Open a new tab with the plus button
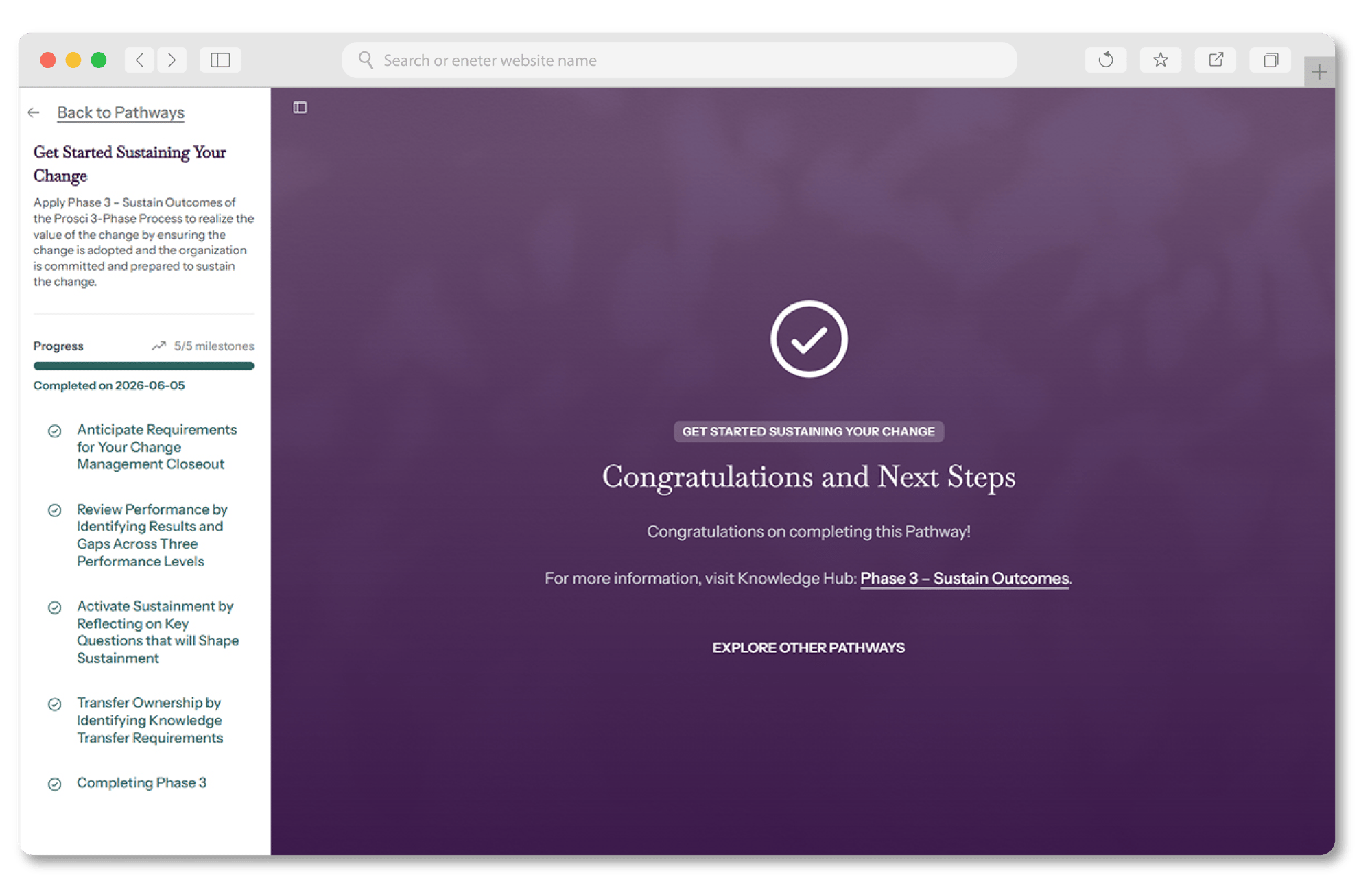 coord(1319,72)
